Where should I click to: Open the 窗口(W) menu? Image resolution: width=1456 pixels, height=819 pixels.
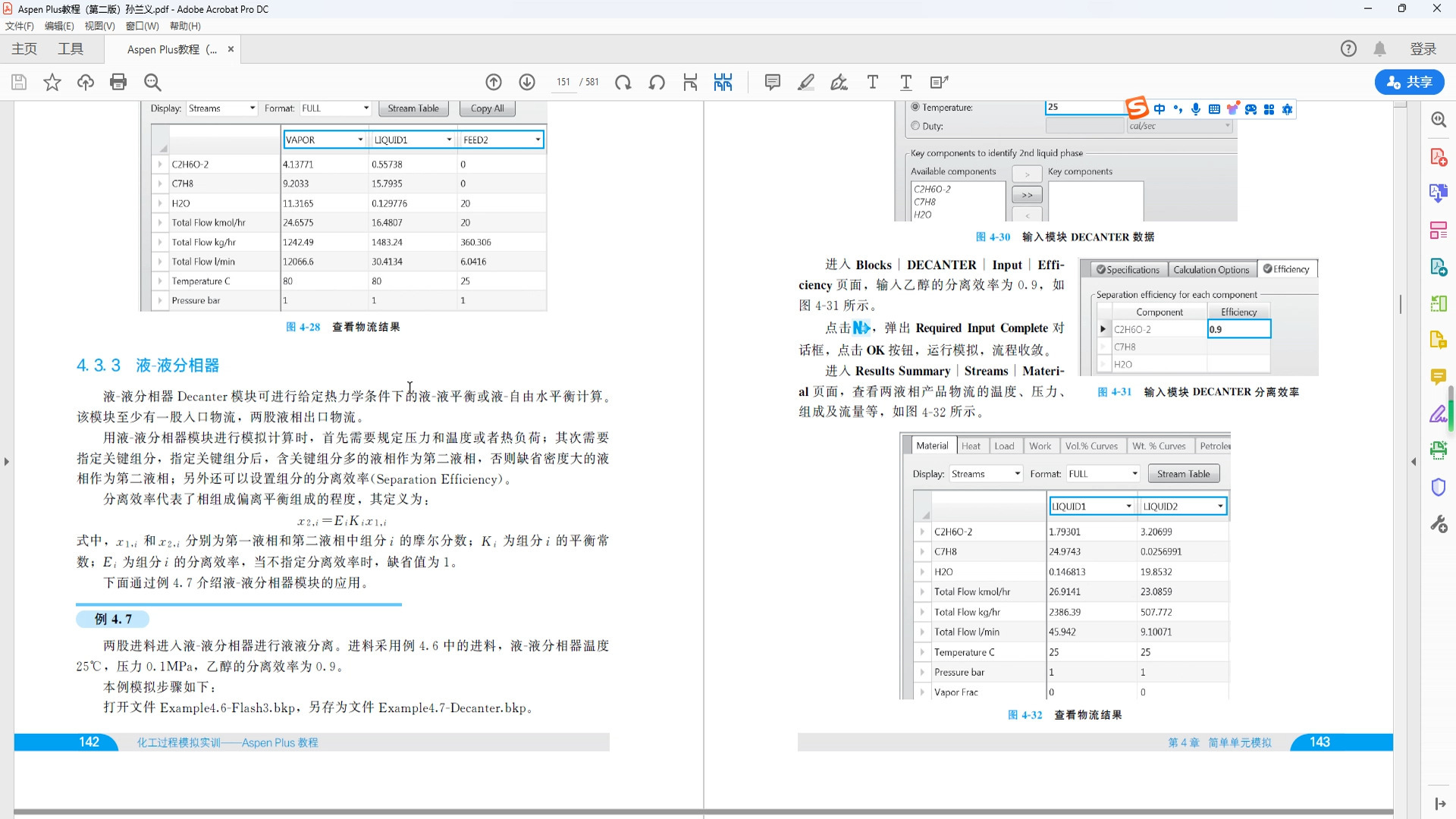click(x=143, y=26)
